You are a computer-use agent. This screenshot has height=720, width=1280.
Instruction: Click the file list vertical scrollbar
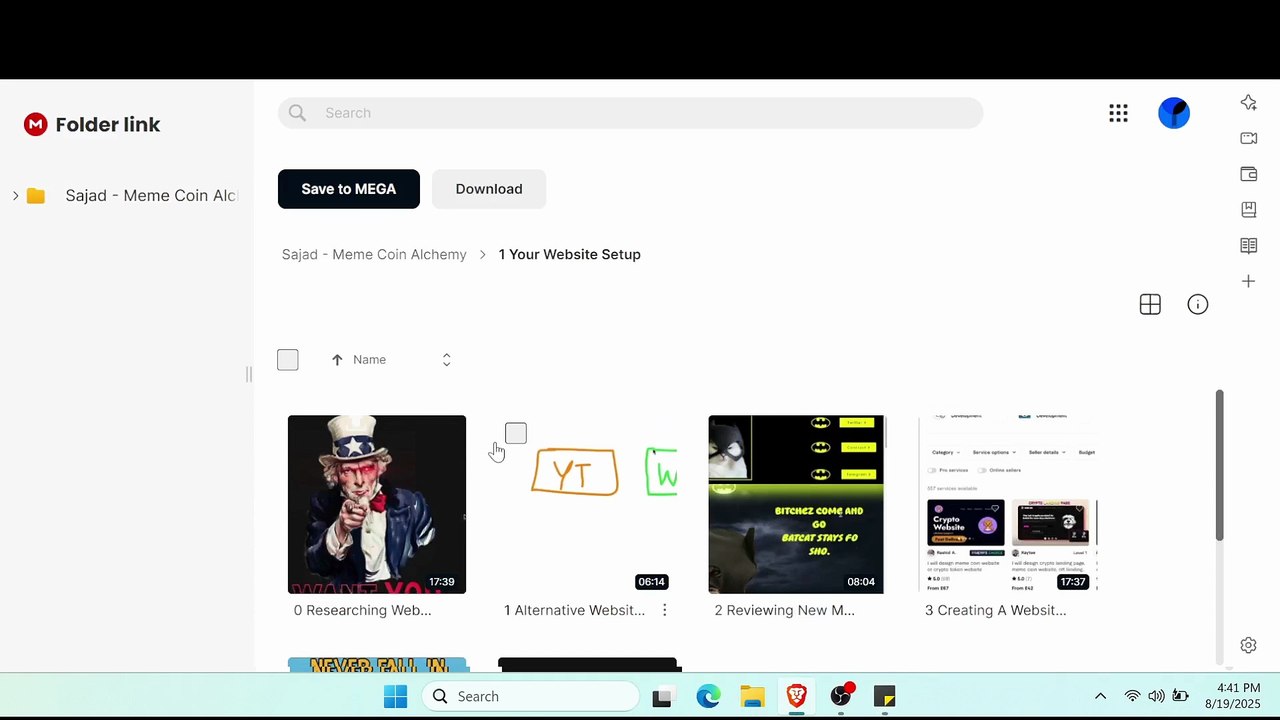point(1219,466)
